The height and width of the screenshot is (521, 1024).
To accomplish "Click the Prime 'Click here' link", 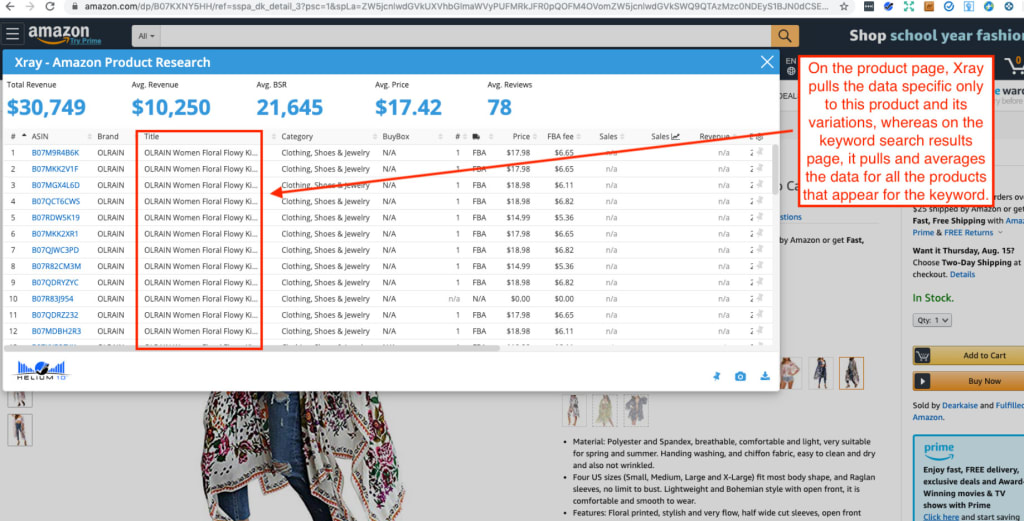I will point(941,516).
